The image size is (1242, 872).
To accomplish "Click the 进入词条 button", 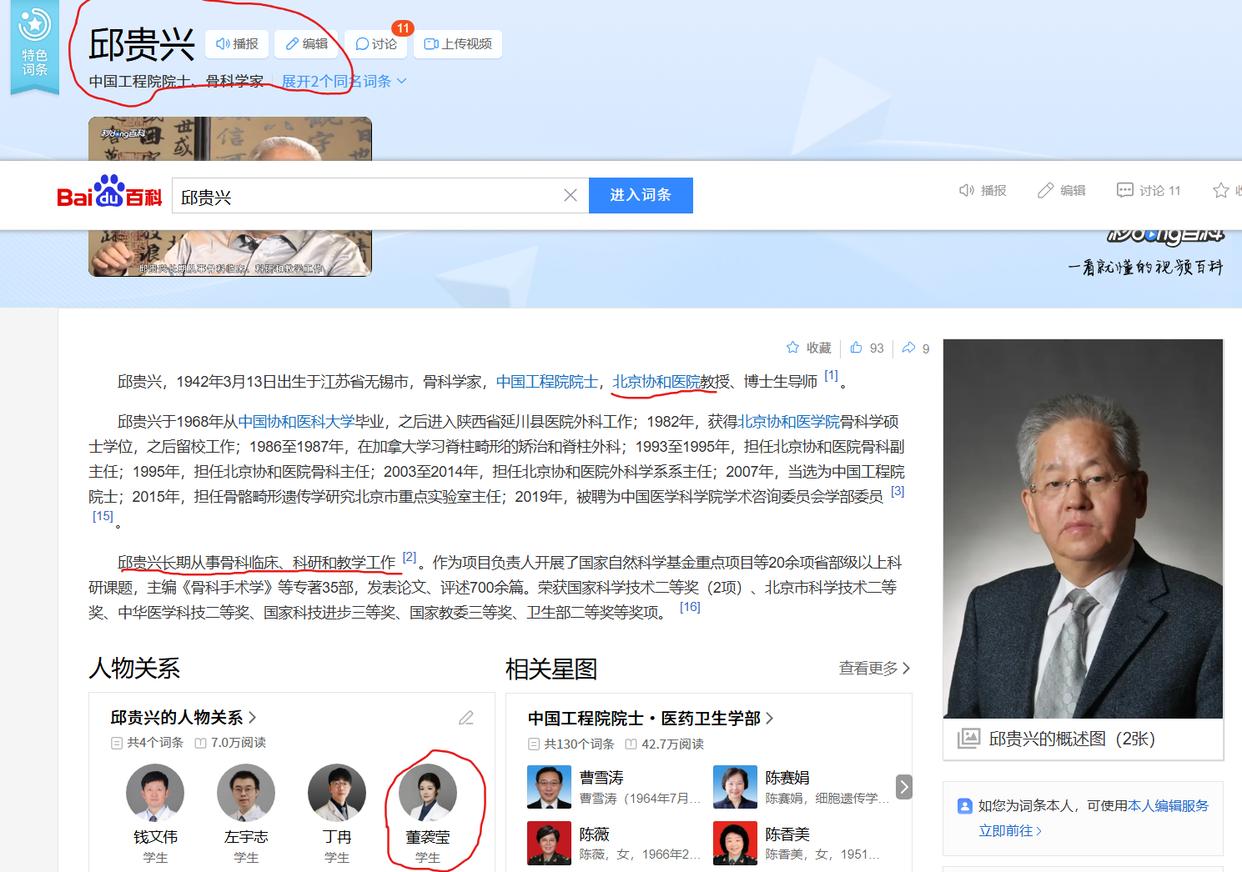I will pos(641,196).
